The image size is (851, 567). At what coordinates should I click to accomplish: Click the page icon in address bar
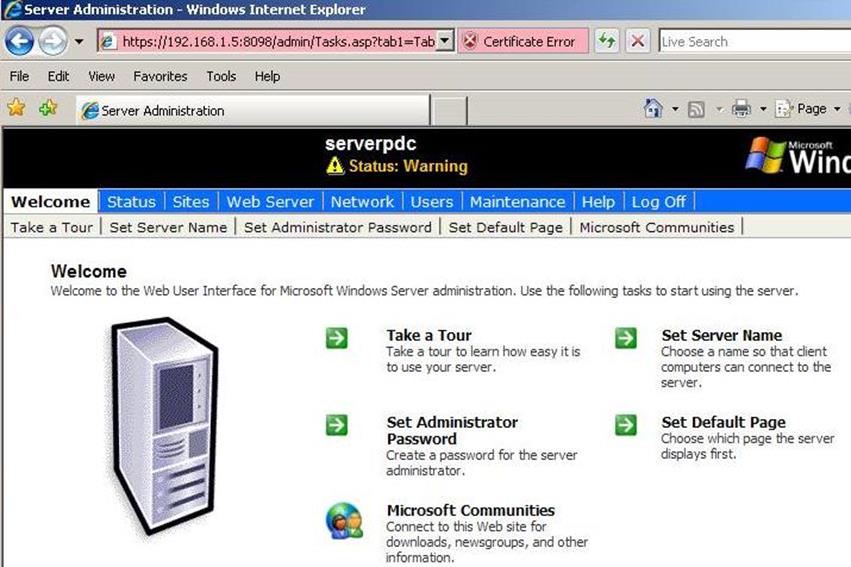point(109,41)
